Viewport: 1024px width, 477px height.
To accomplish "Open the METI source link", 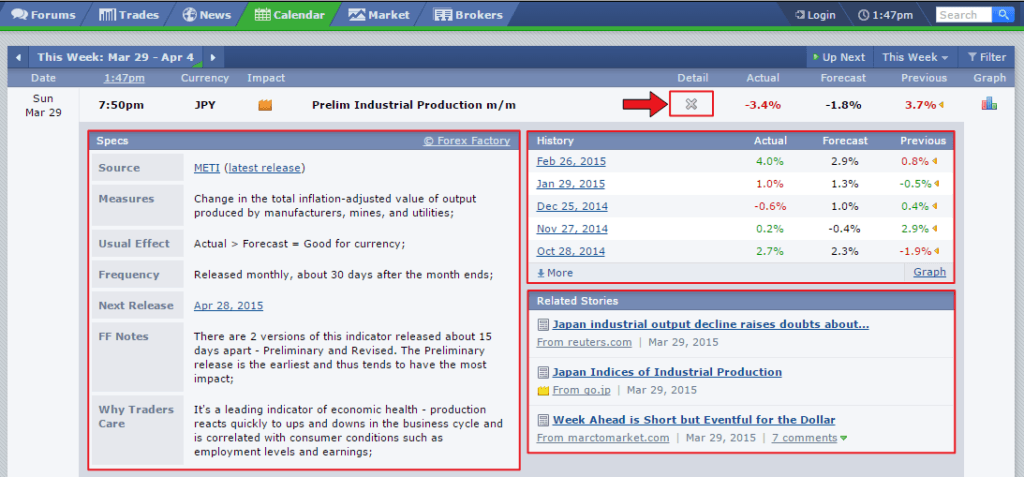I will tap(206, 168).
